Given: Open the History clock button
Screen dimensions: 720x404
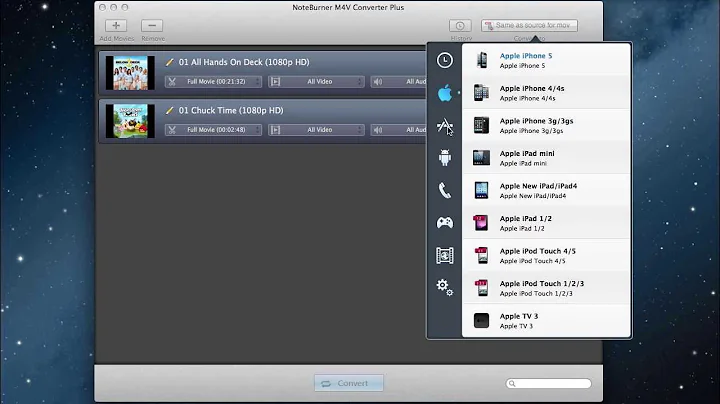Looking at the screenshot, I should (460, 26).
